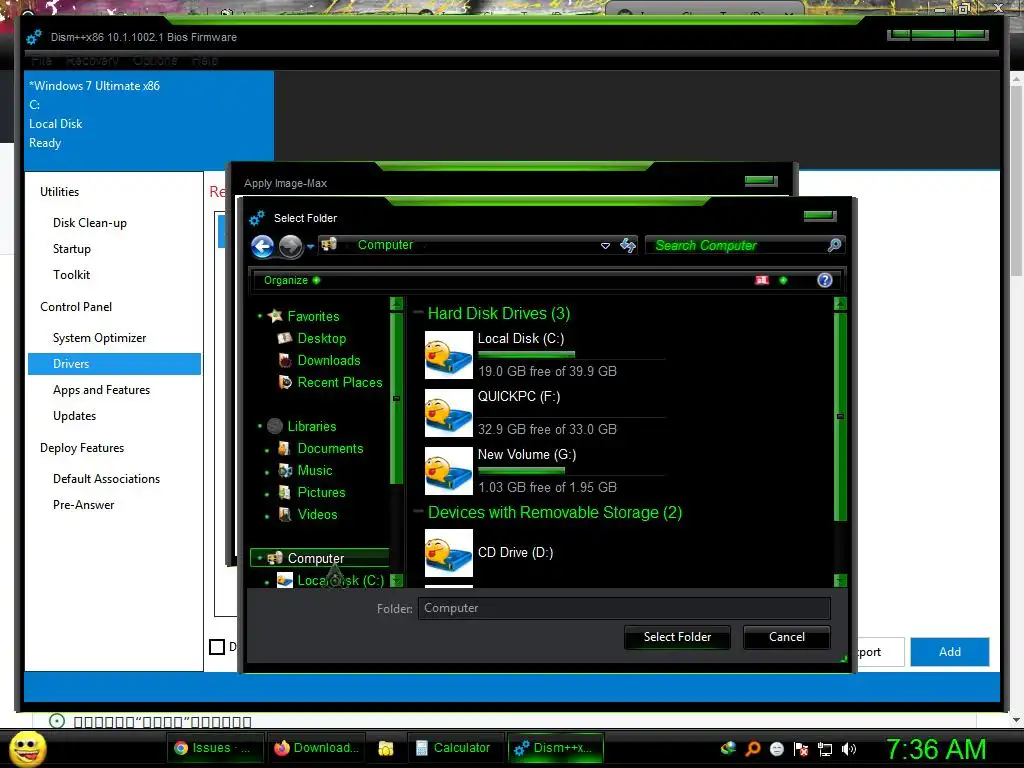Screen dimensions: 1024x768
Task: Click the search magnifier icon
Action: tap(834, 245)
